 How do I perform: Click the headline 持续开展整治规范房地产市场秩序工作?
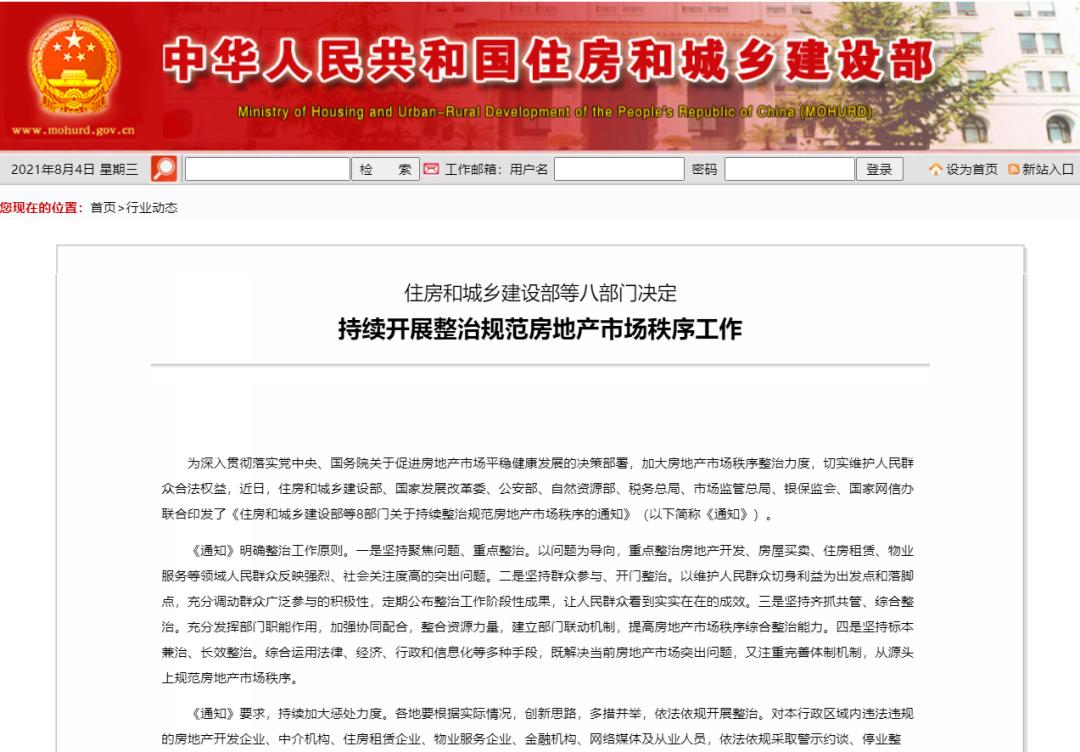pyautogui.click(x=540, y=329)
